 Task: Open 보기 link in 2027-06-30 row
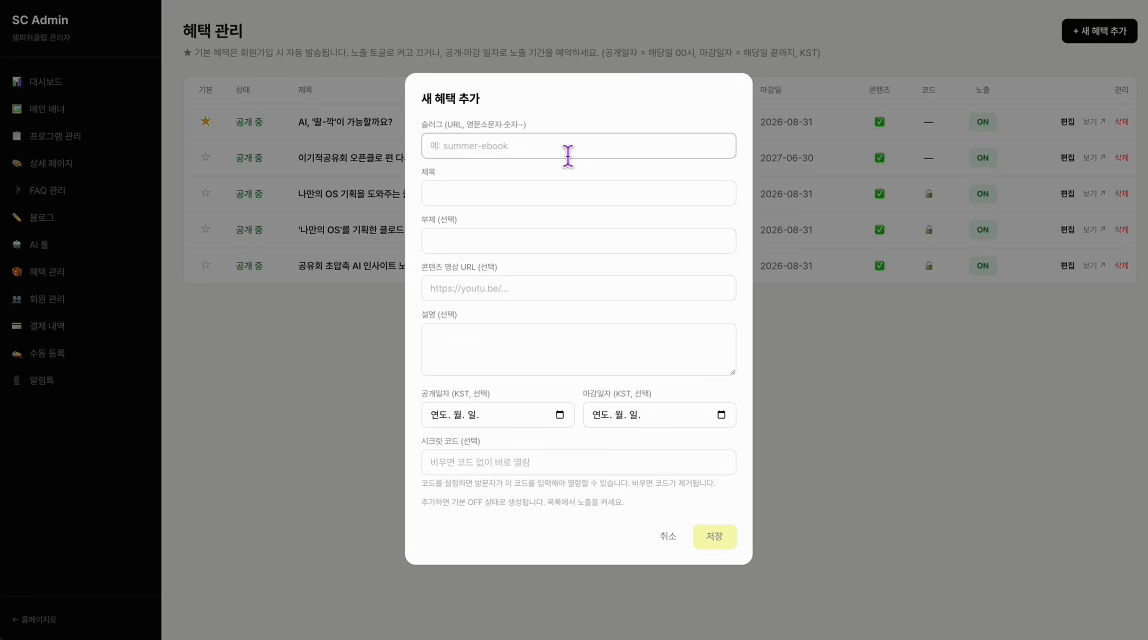pos(1094,158)
